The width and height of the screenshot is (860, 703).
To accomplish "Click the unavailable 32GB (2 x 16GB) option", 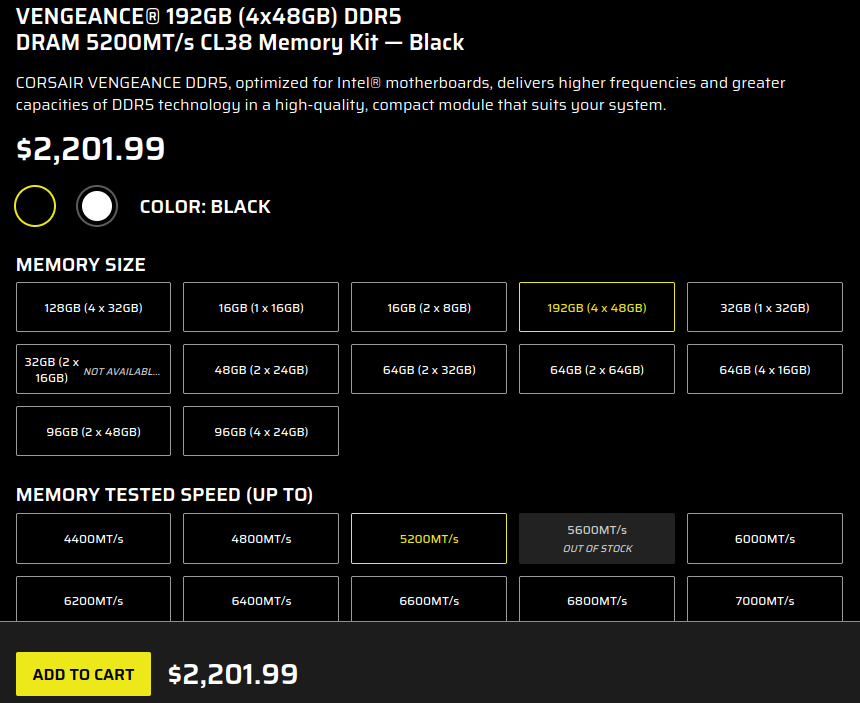I will [93, 370].
